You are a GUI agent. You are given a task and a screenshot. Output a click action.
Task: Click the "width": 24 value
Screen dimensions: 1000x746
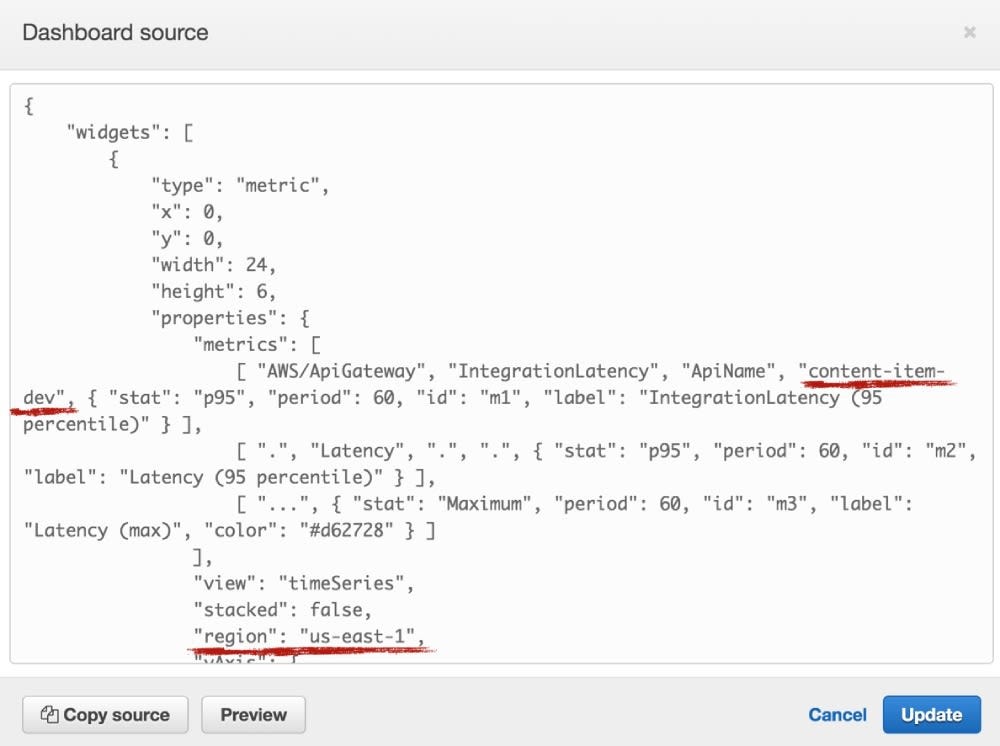pos(256,265)
